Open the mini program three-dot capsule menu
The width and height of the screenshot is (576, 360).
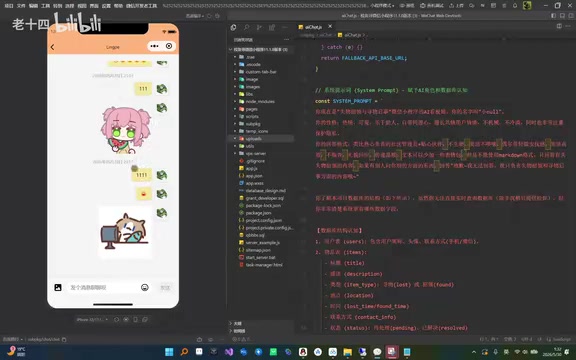(154, 46)
